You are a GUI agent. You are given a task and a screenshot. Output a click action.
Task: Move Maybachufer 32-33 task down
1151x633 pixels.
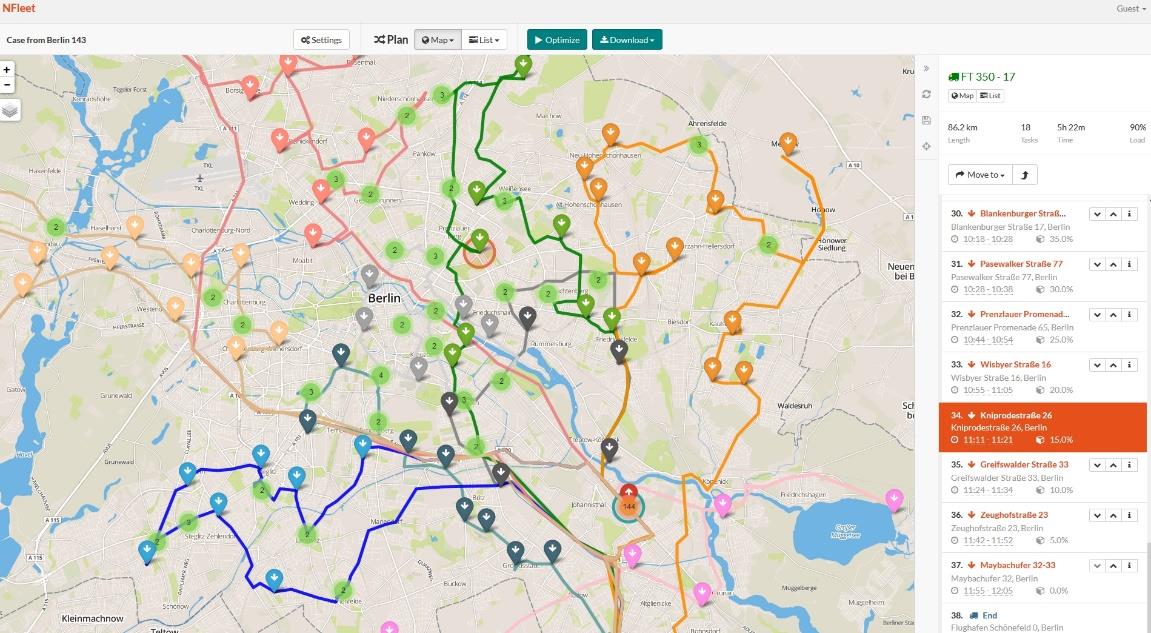1097,565
